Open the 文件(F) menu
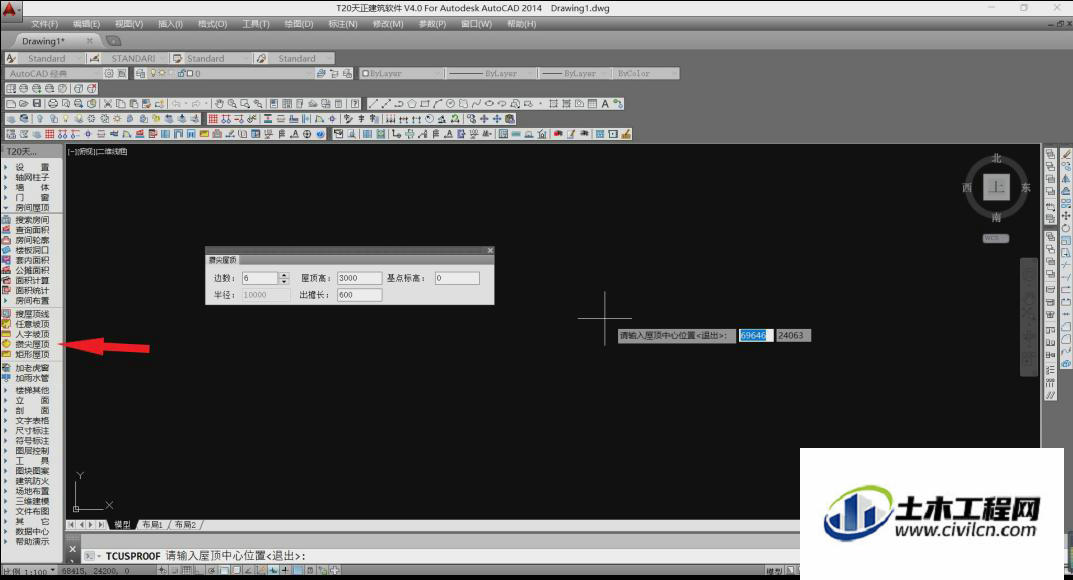Viewport: 1073px width, 580px height. pyautogui.click(x=44, y=24)
